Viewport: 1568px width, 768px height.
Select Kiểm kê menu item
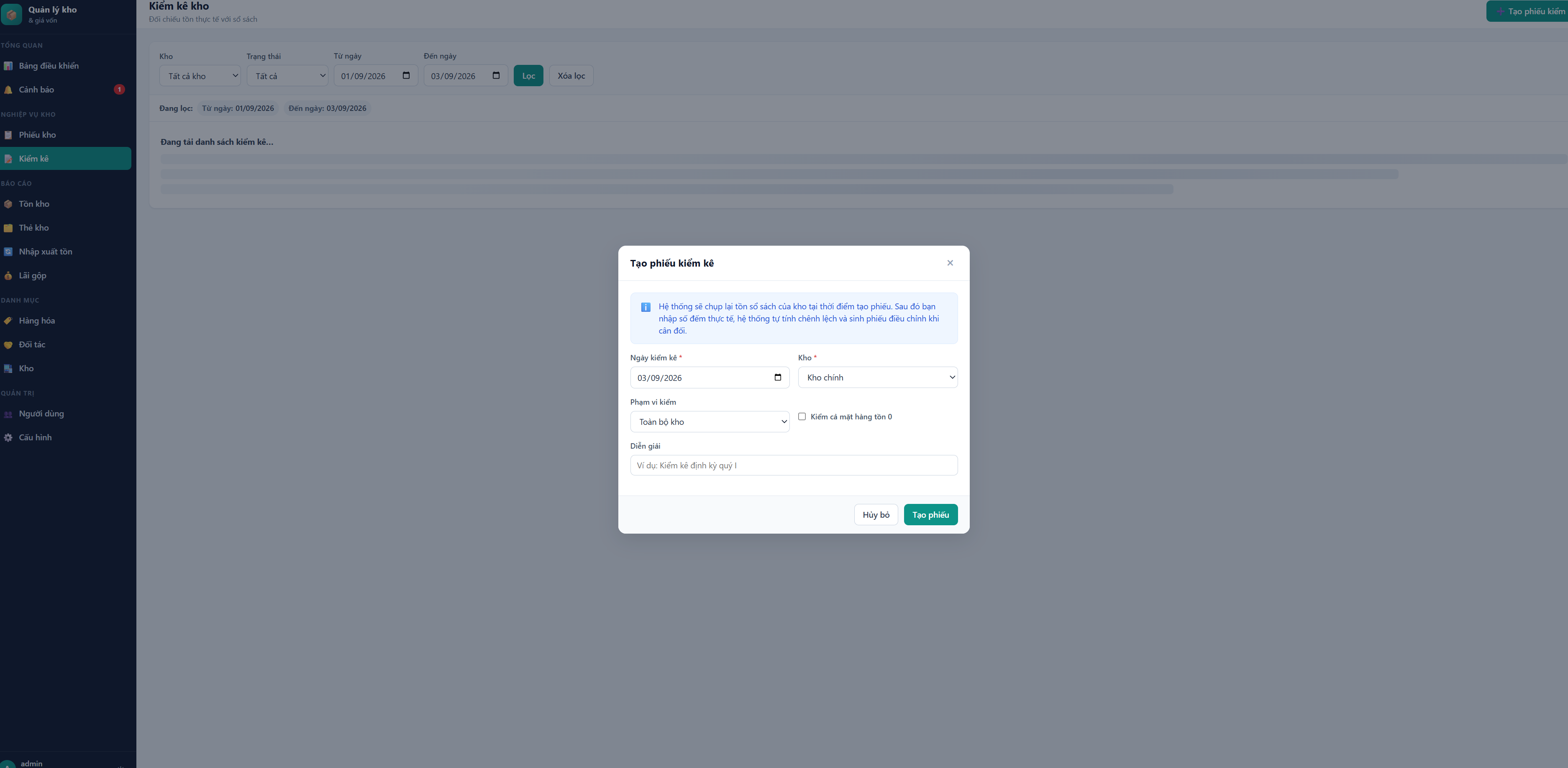point(66,159)
